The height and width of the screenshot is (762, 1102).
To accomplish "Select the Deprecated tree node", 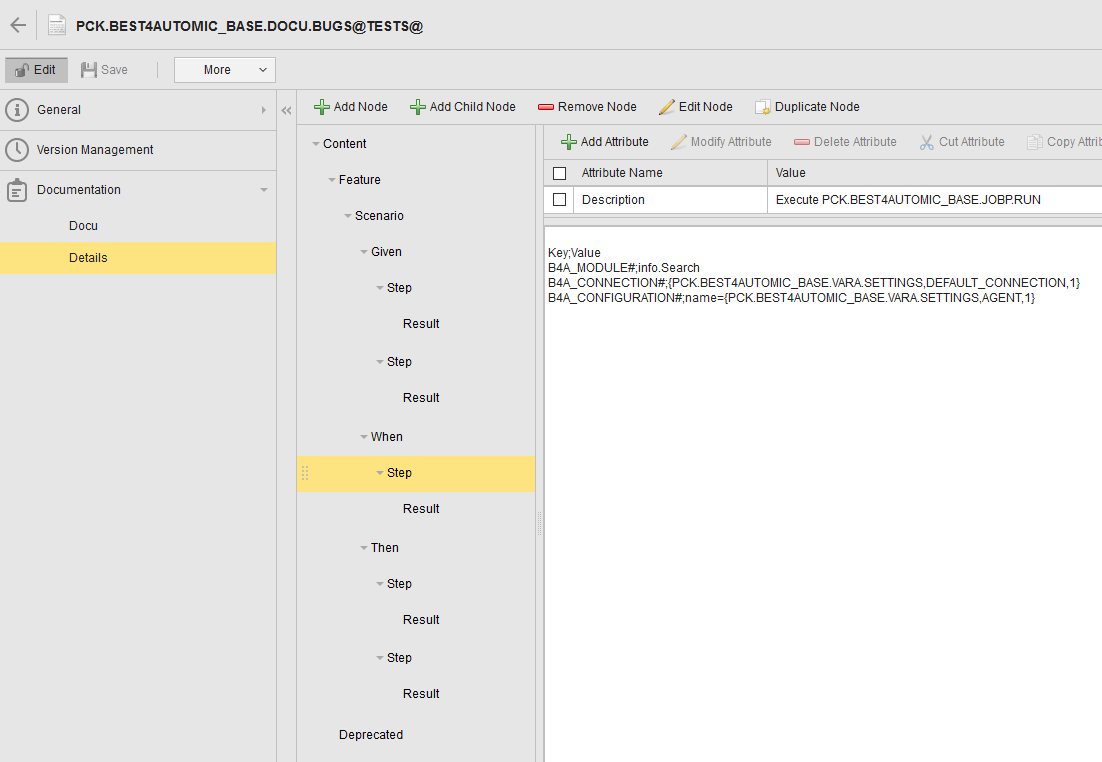I will pyautogui.click(x=371, y=735).
